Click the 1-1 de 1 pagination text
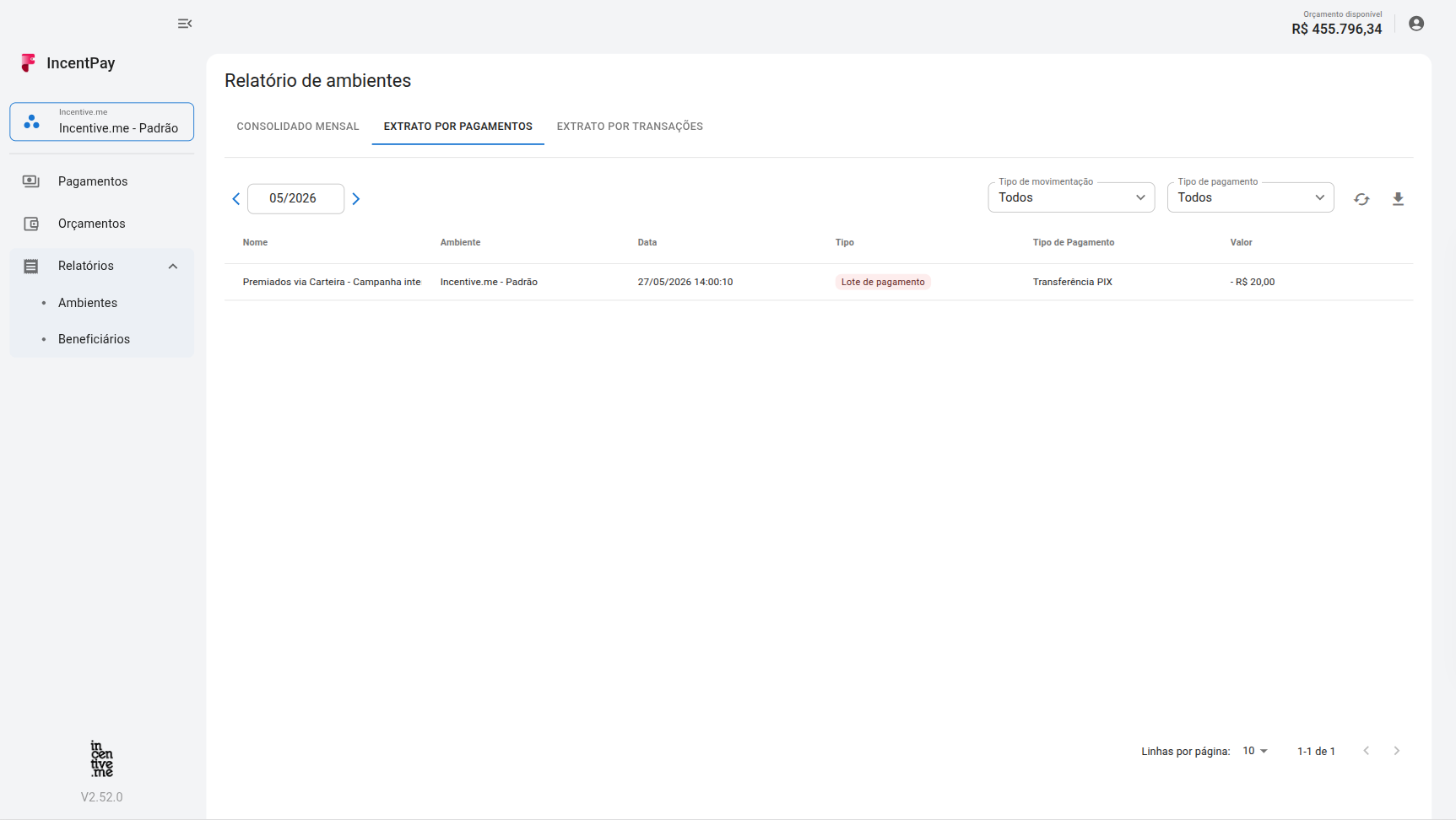This screenshot has width=1456, height=820. pos(1316,751)
